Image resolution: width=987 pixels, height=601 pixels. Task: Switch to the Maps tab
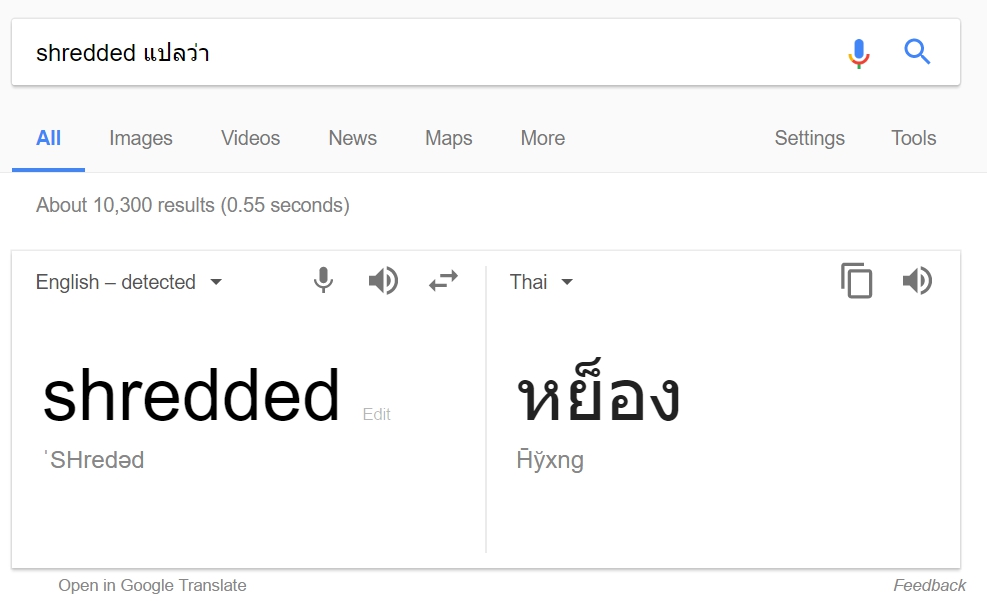[x=448, y=138]
